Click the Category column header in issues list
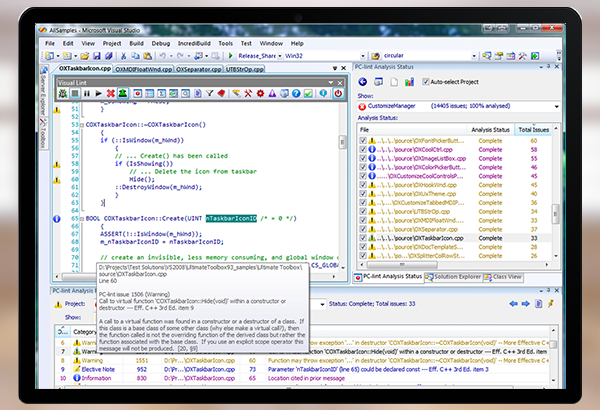The width and height of the screenshot is (600, 410). (x=83, y=332)
